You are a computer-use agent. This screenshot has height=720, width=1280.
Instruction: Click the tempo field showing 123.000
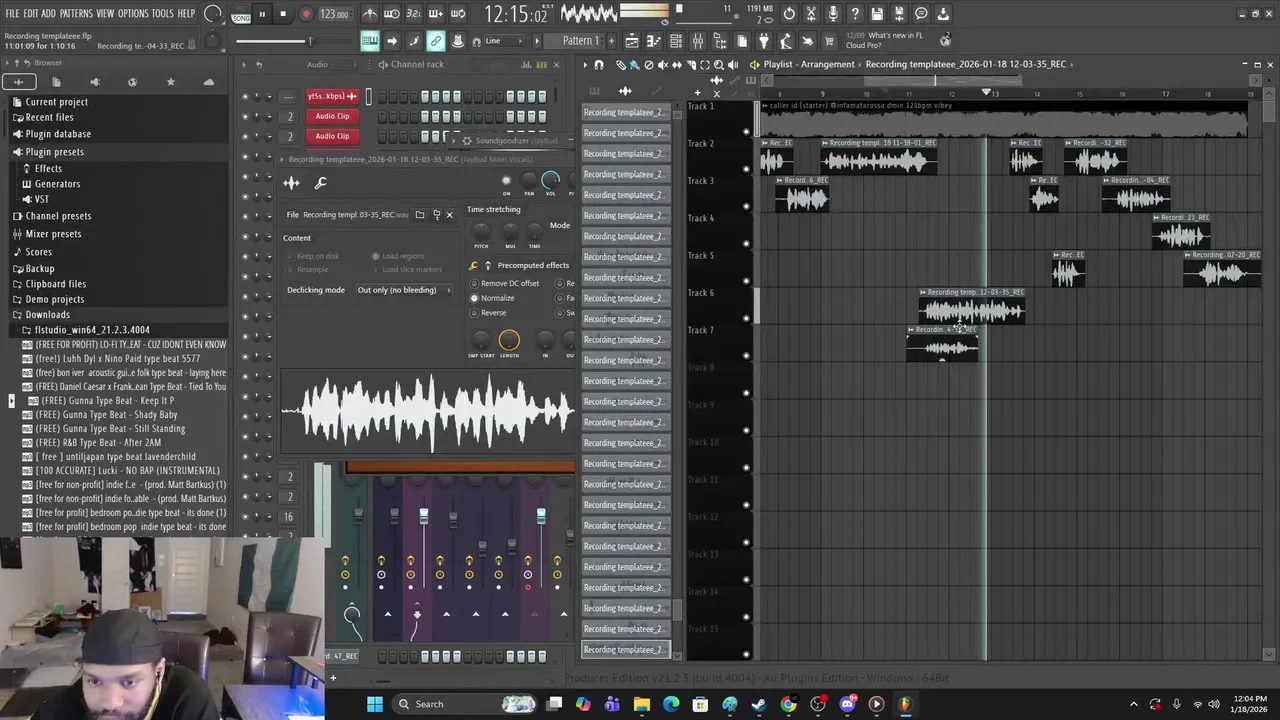pos(334,15)
